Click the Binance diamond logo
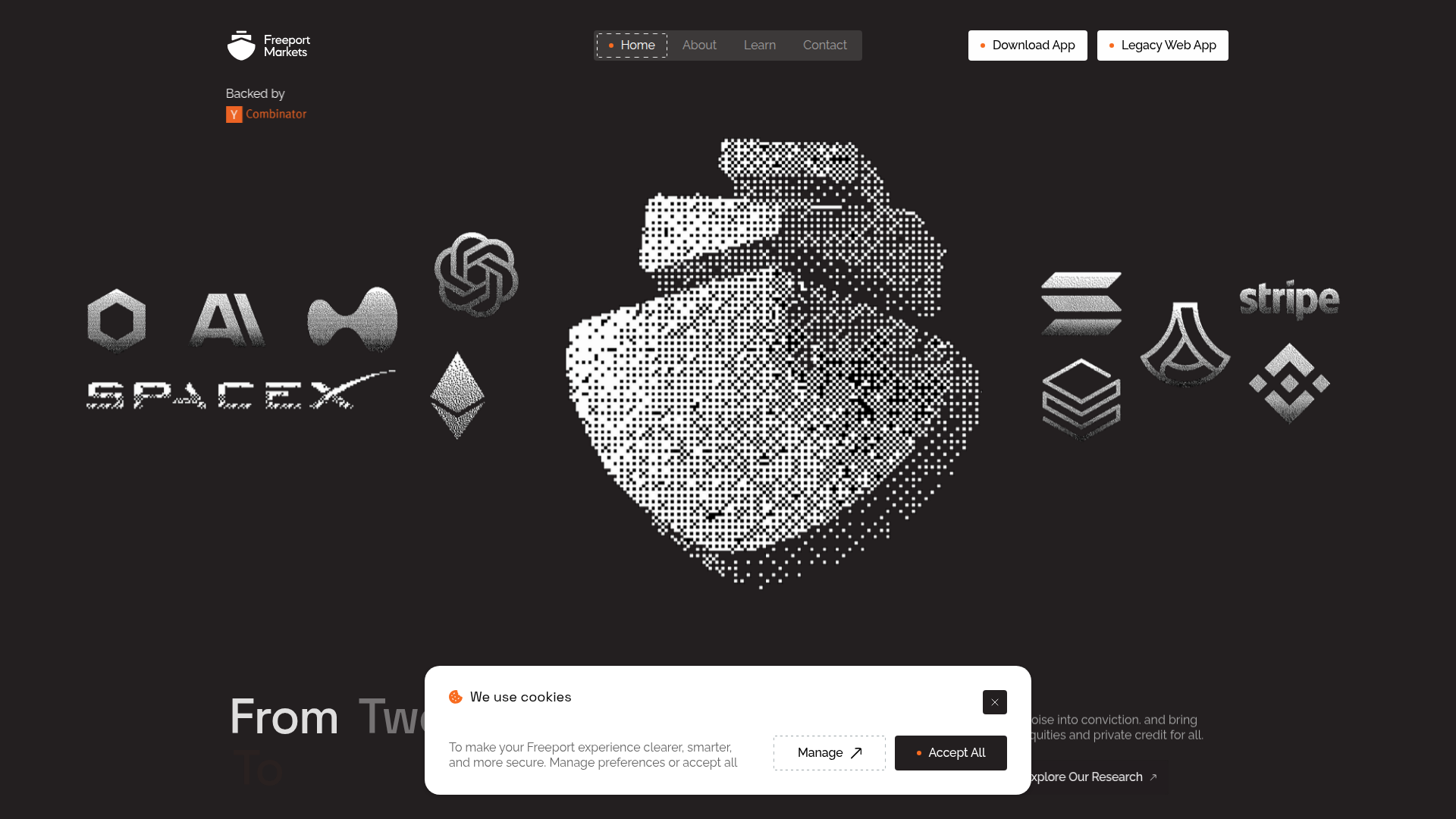 [1289, 383]
